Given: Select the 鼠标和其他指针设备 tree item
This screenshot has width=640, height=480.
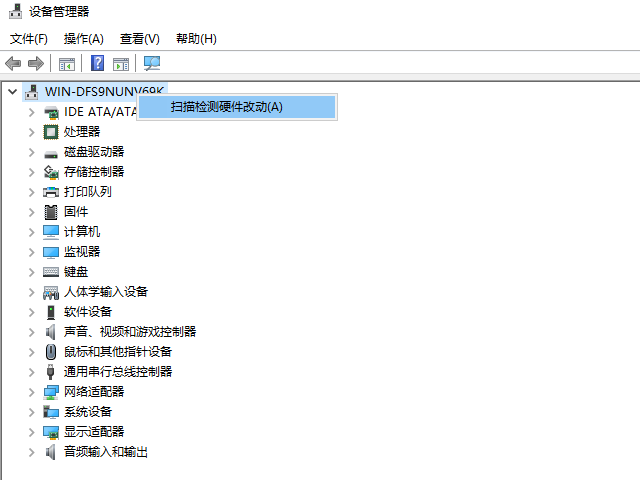Looking at the screenshot, I should click(118, 351).
